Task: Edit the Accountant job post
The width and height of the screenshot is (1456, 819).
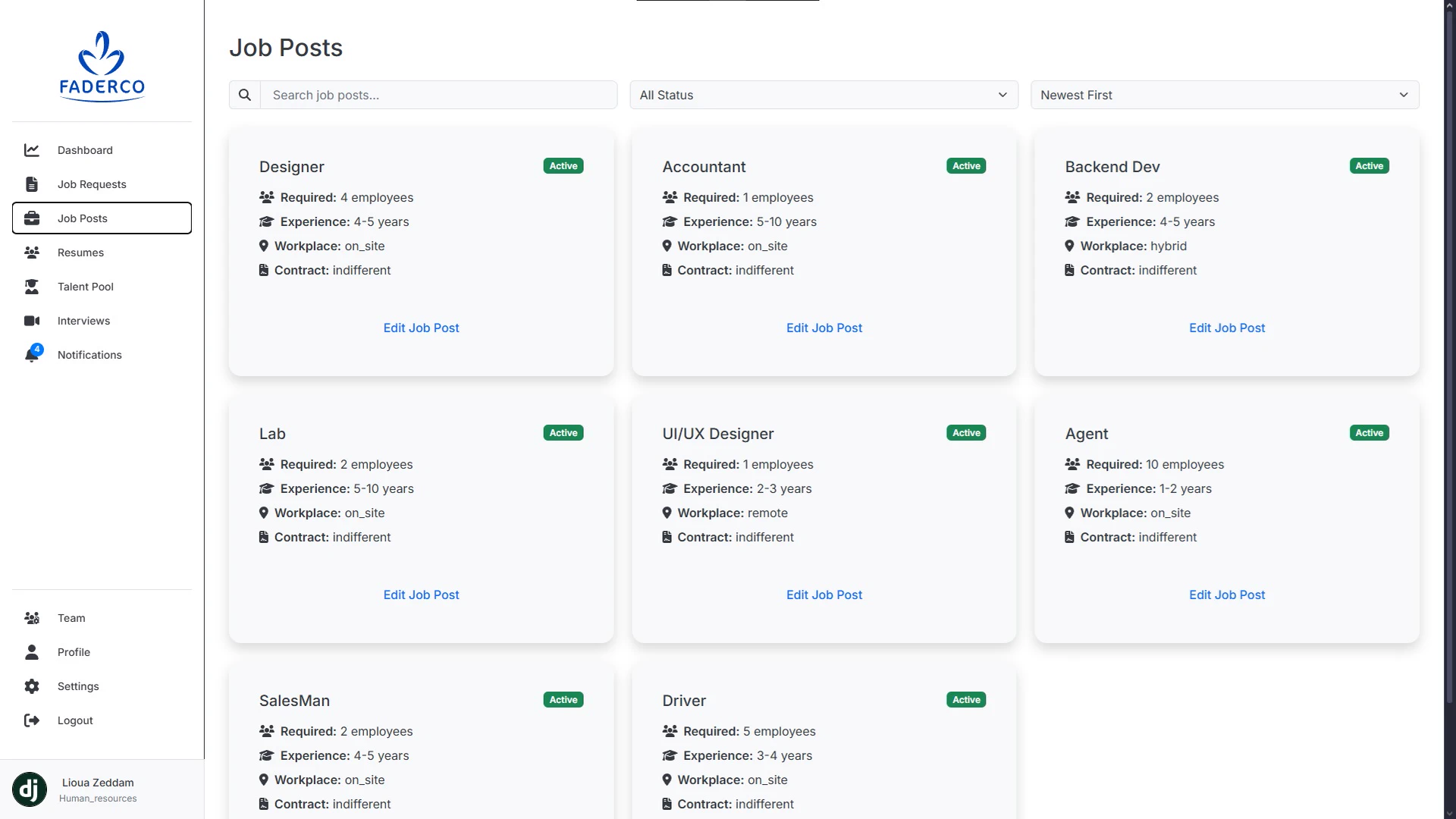Action: (x=824, y=328)
